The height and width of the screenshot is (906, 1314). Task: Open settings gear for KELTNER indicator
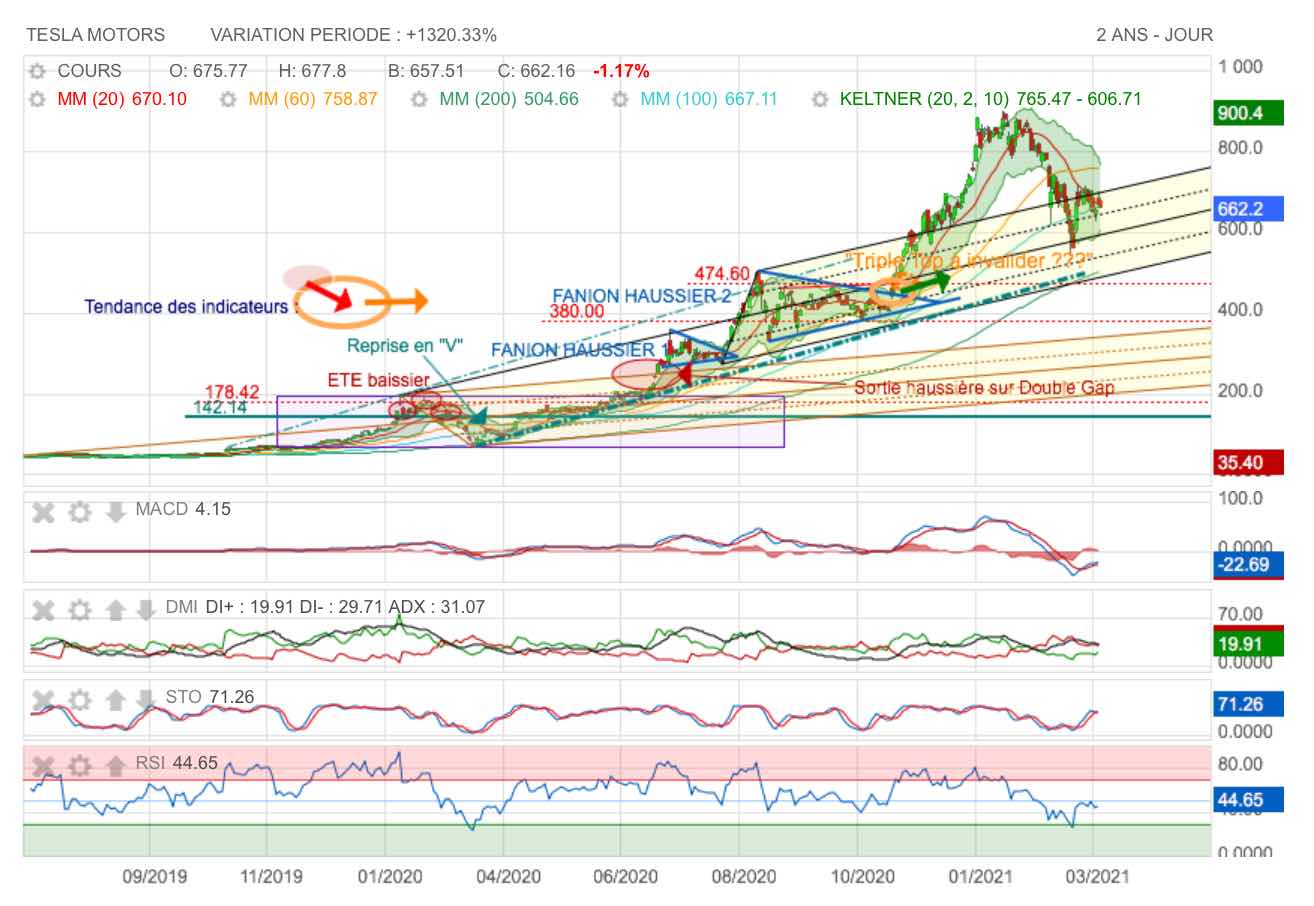click(821, 100)
